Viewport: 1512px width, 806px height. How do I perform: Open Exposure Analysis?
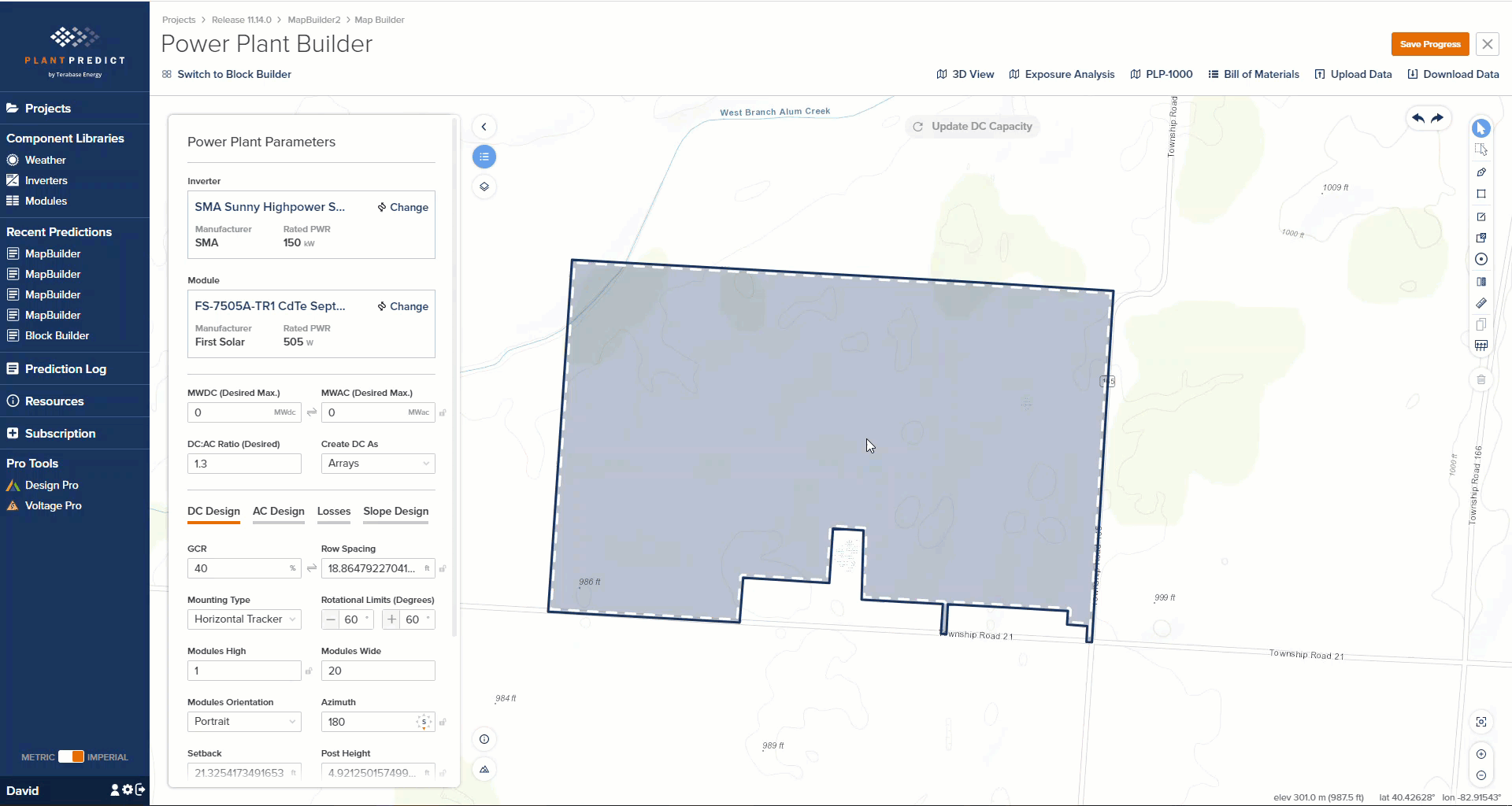[x=1062, y=74]
